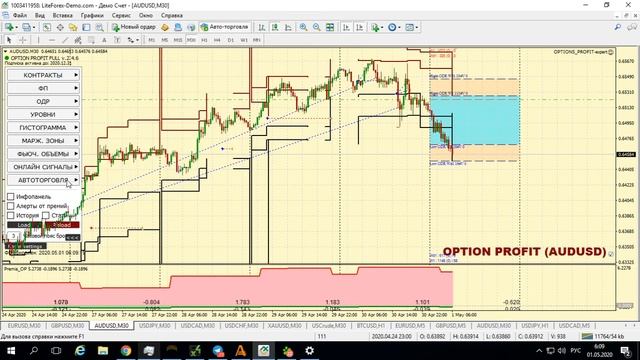Expand the ОДР panel menu
640x360 pixels.
point(43,101)
